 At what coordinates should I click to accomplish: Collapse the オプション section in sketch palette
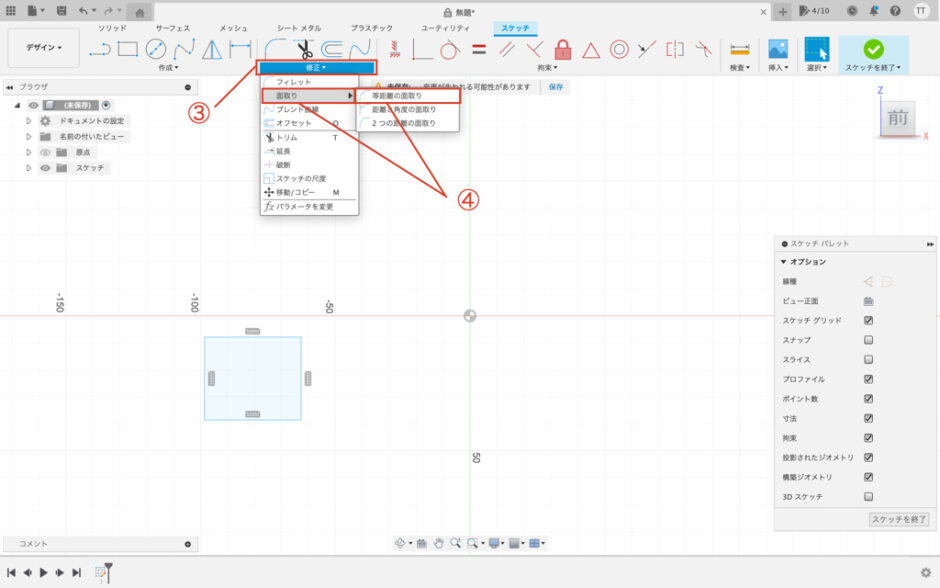[x=784, y=262]
